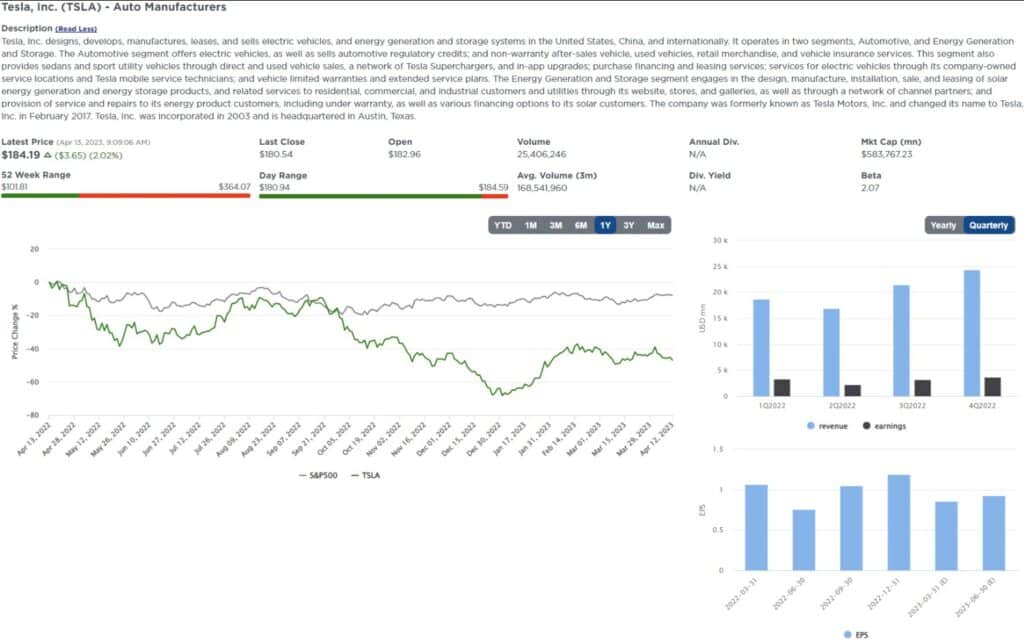Click the Mkt Cap value $583,767.23

(888, 155)
